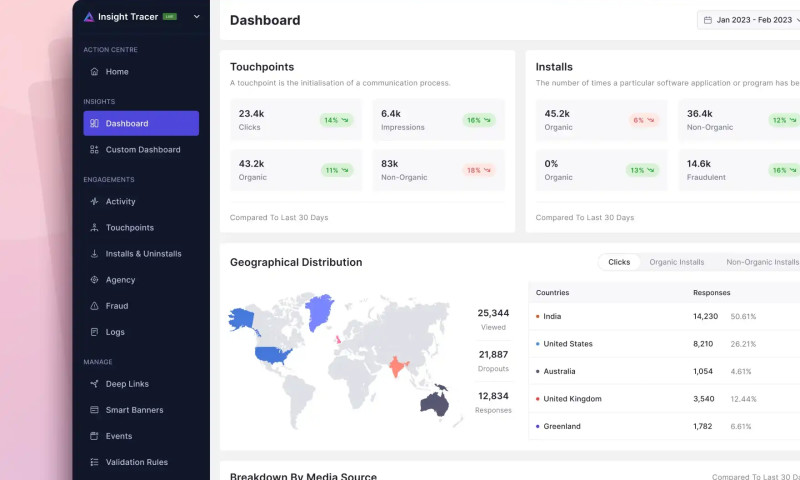Open Validation Rules in the Manage section
This screenshot has width=800, height=480.
tap(136, 462)
